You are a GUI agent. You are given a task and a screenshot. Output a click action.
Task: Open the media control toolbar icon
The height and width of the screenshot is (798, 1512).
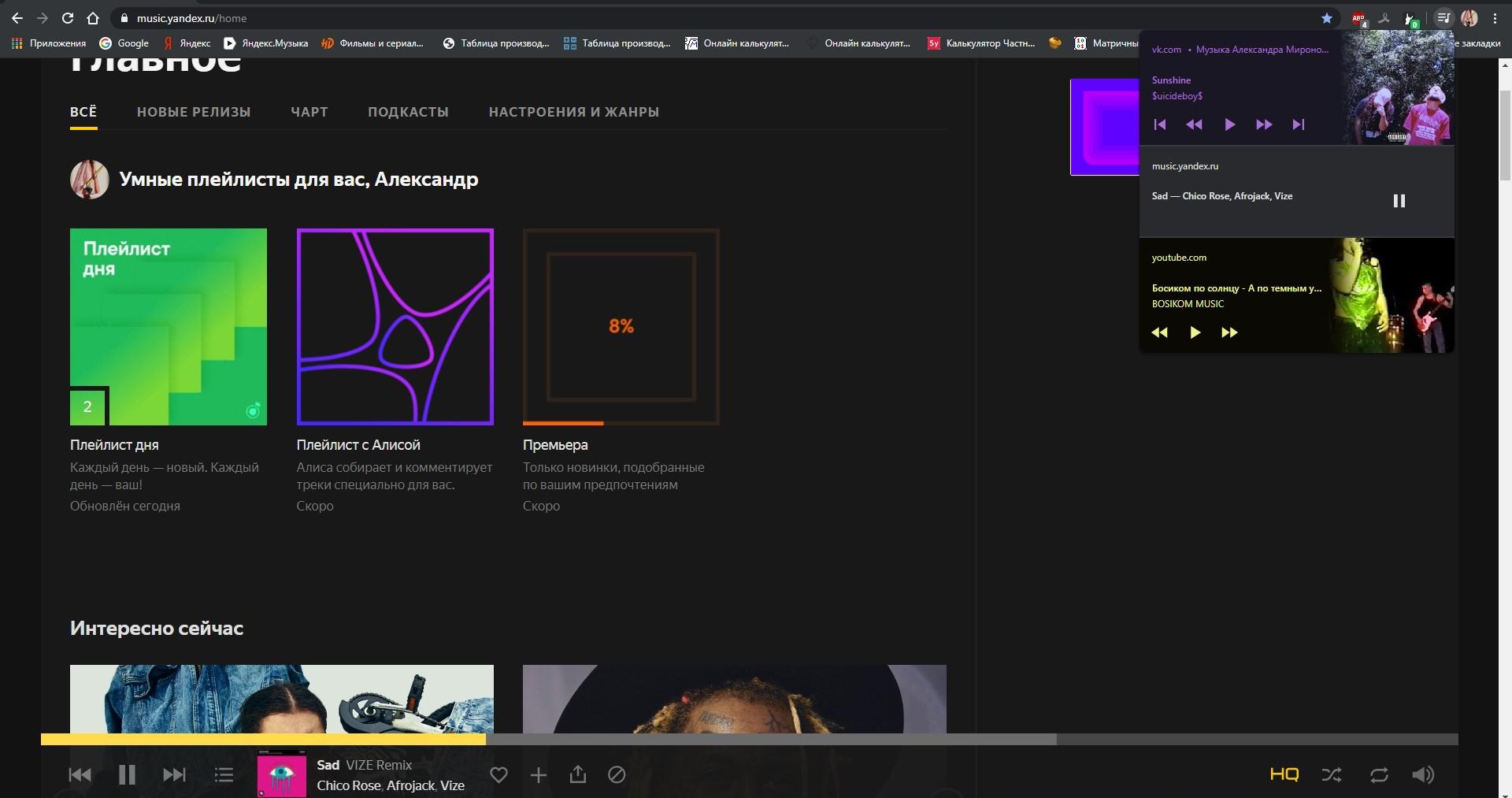[x=1443, y=17]
